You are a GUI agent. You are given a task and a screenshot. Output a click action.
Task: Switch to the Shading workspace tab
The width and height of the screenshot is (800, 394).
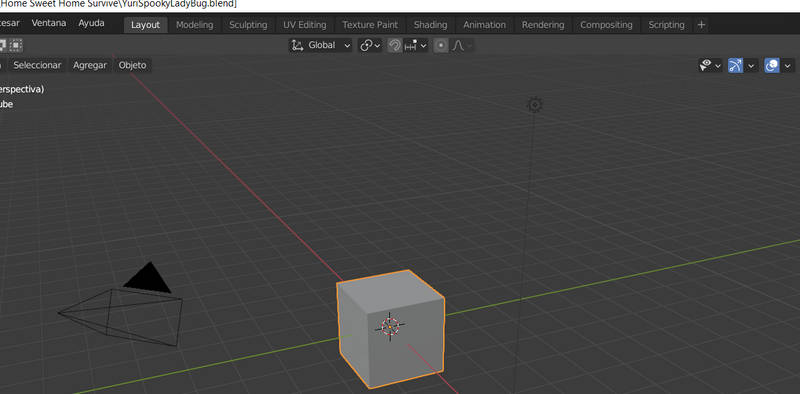(x=430, y=25)
